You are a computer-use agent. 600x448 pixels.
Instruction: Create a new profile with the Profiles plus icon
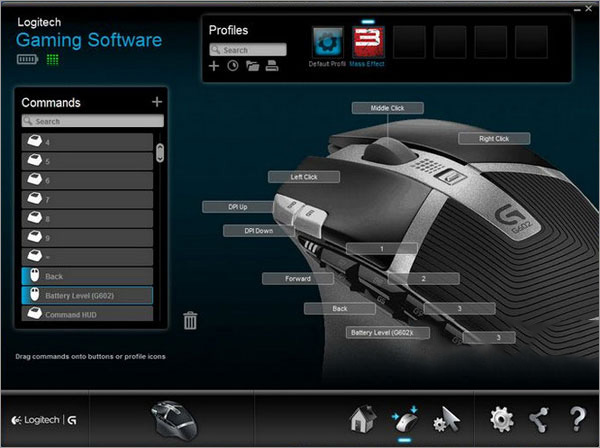214,66
